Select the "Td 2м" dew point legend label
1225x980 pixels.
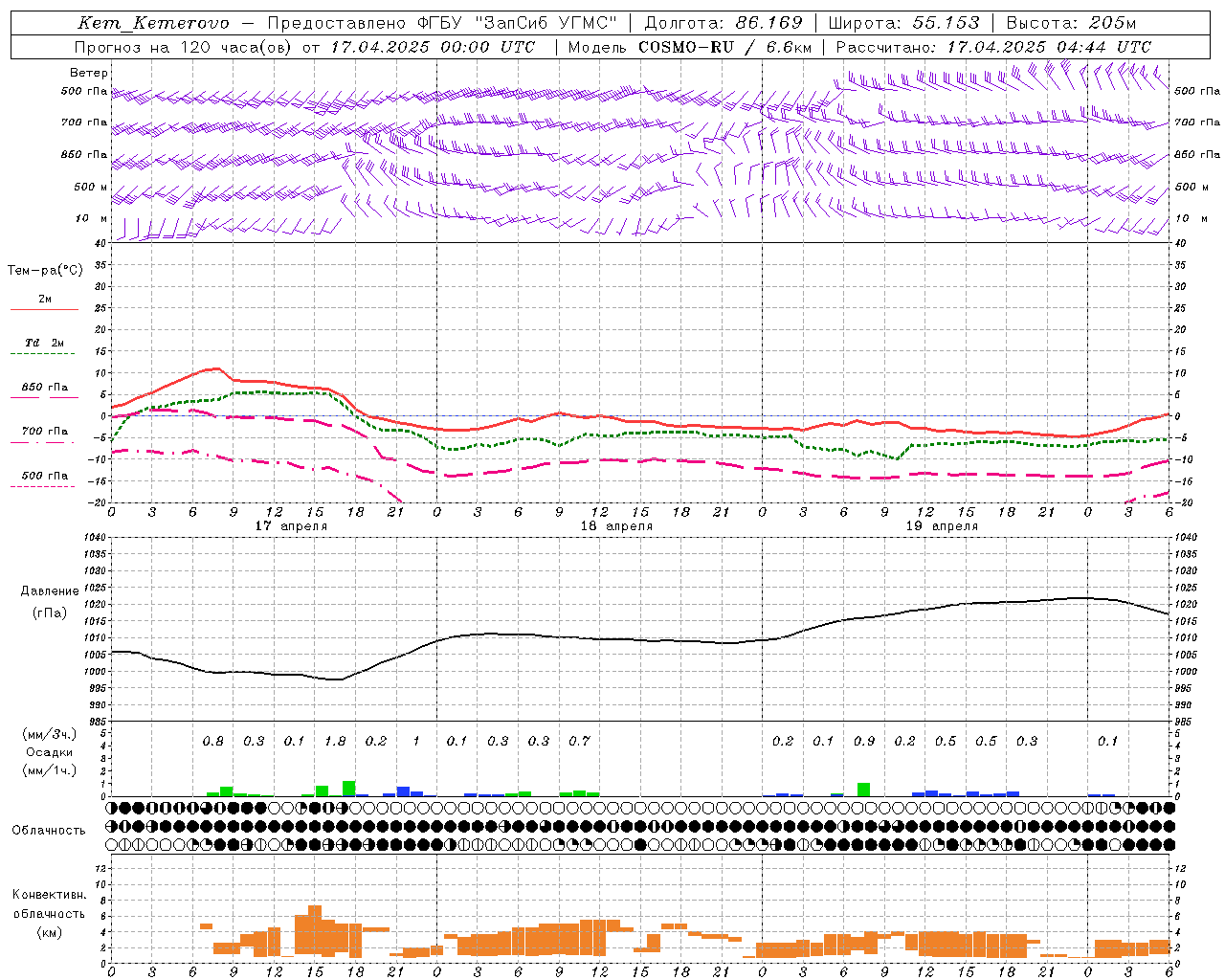[44, 343]
